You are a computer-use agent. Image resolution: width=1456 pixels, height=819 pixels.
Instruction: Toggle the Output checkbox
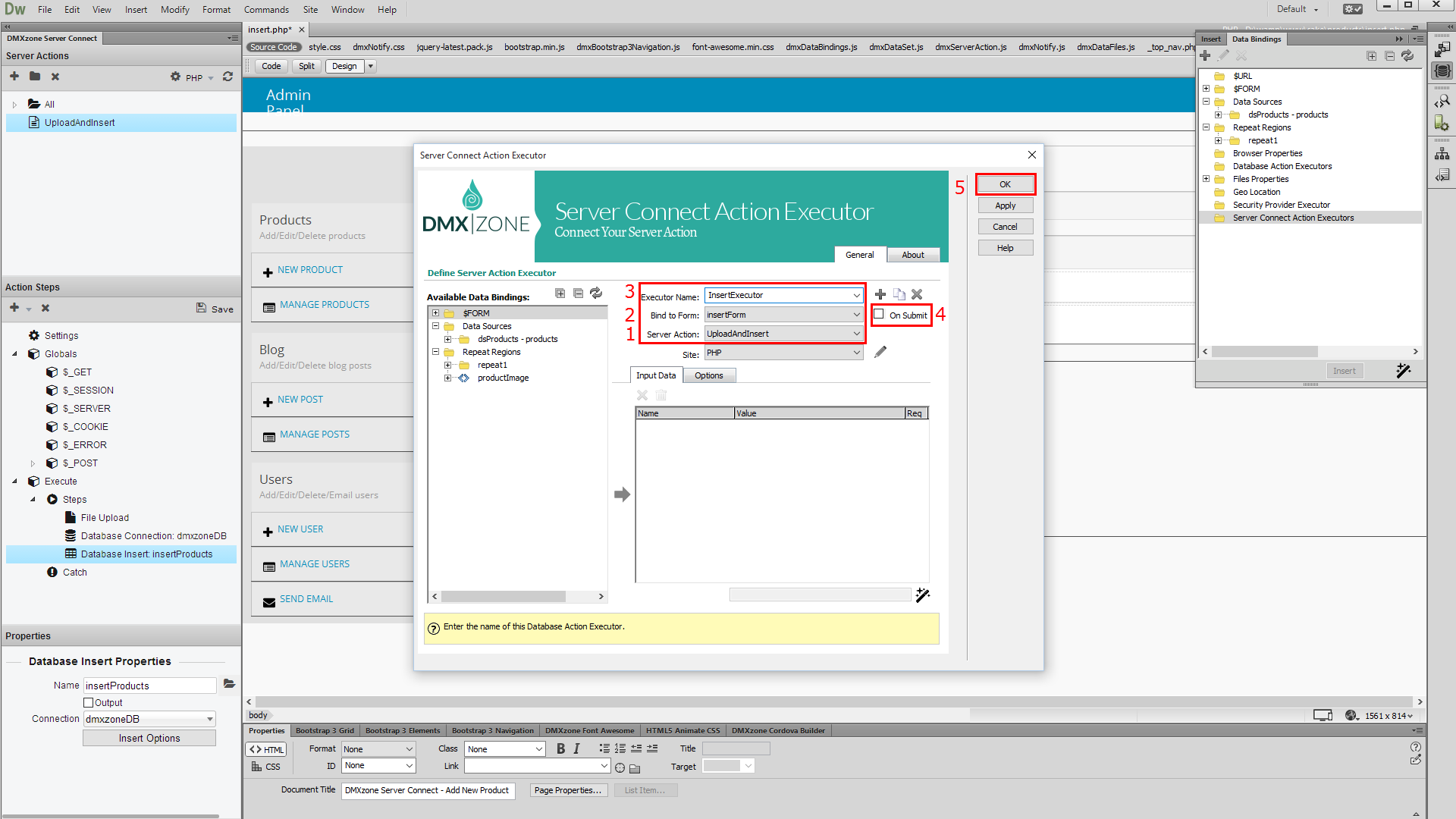89,703
